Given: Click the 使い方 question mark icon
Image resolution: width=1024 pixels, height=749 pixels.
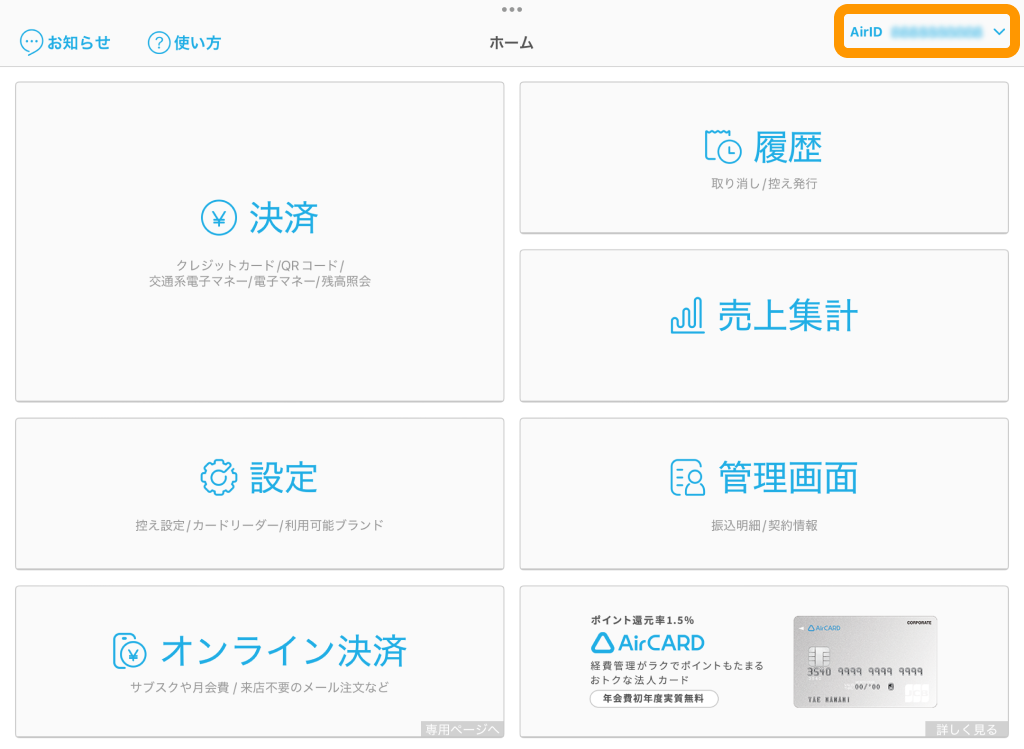Looking at the screenshot, I should pos(158,43).
